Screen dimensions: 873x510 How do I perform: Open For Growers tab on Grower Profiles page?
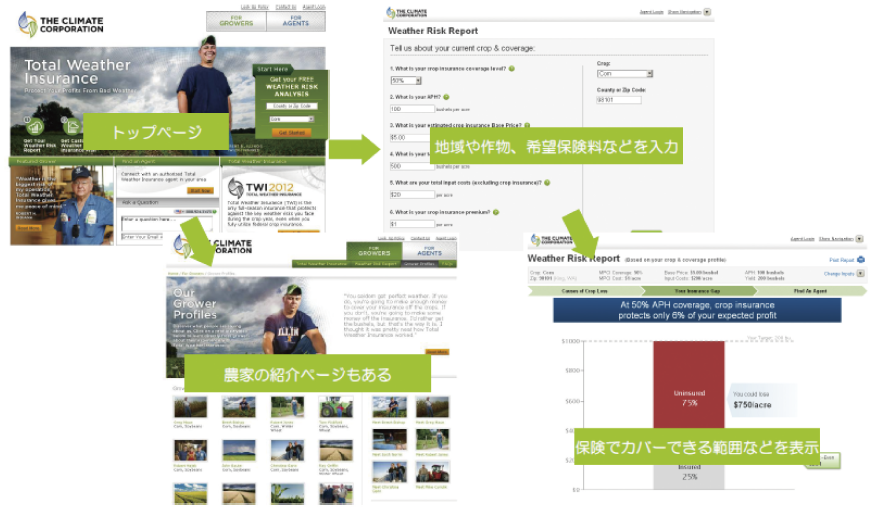click(374, 251)
